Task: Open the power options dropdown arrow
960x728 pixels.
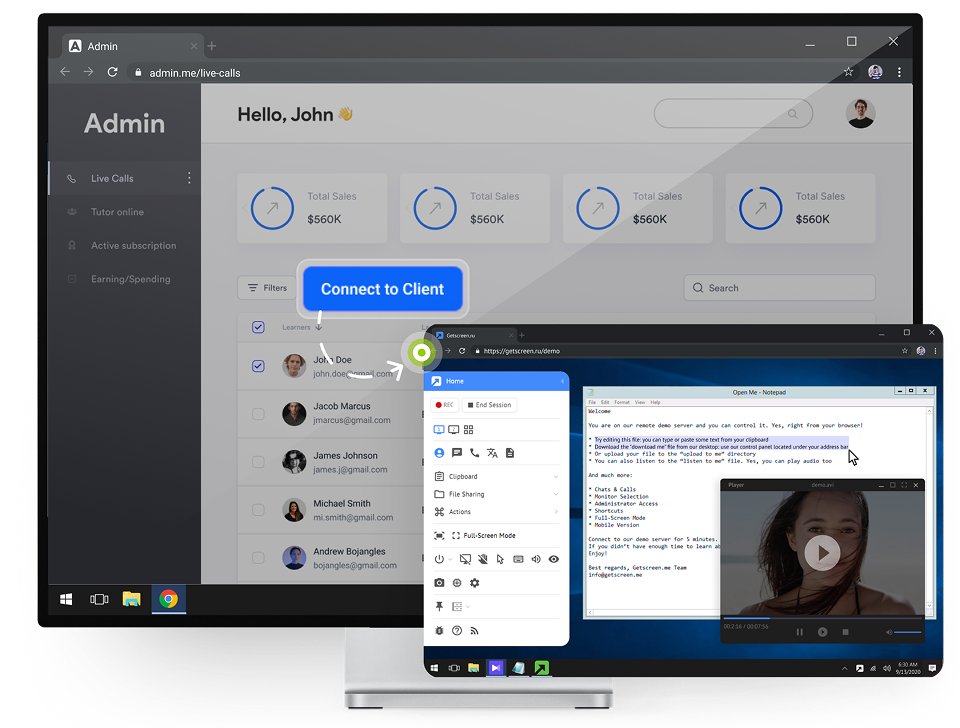Action: (450, 559)
